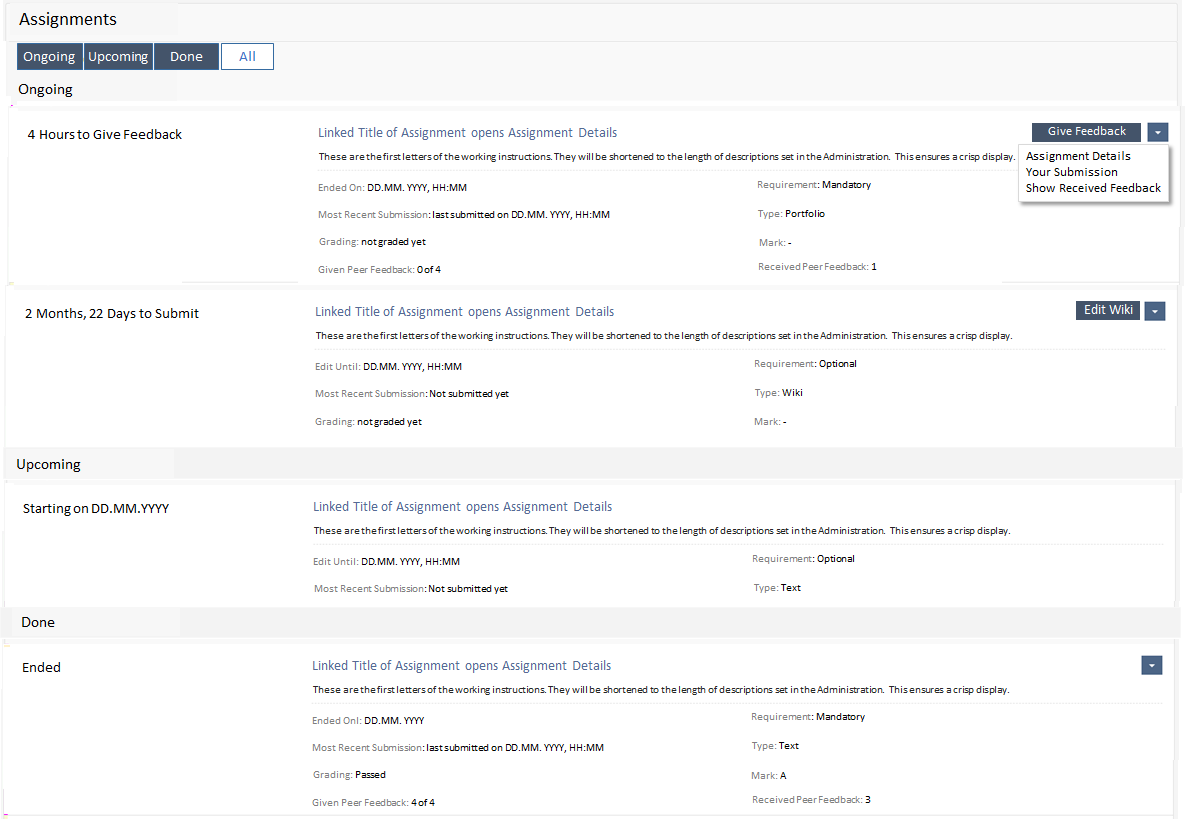Click the Done section heading bar

coord(38,622)
